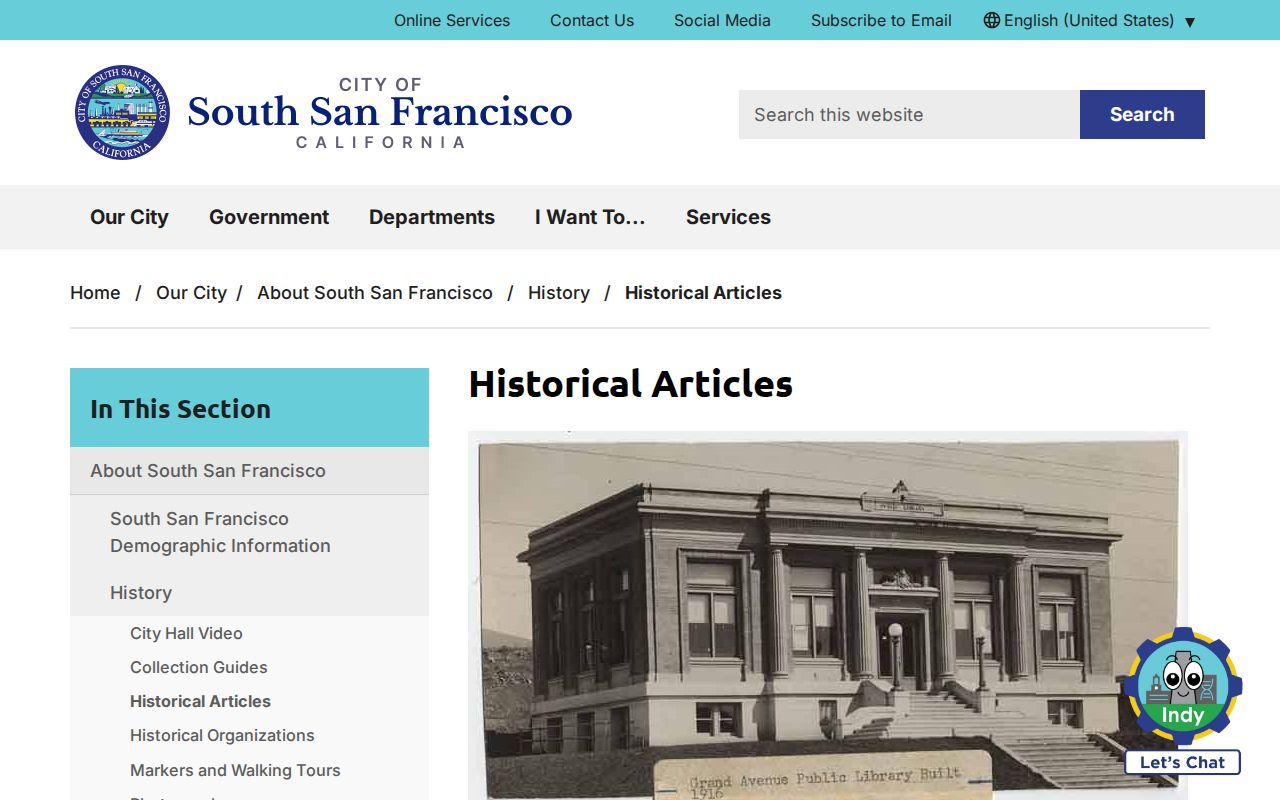1280x800 pixels.
Task: Go to Home breadcrumb
Action: pos(95,293)
